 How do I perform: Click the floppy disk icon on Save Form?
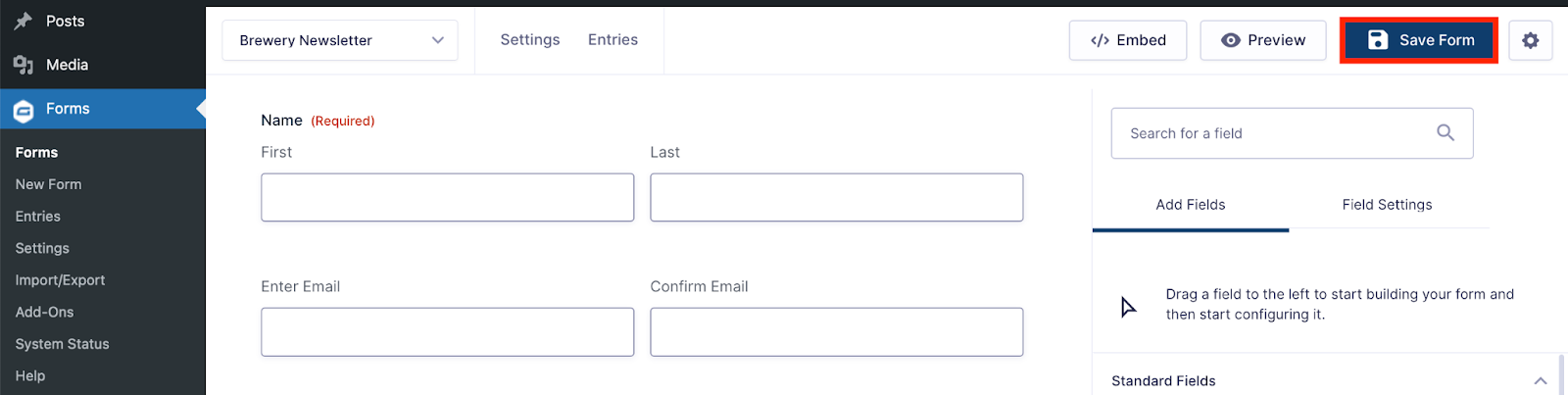click(1378, 40)
